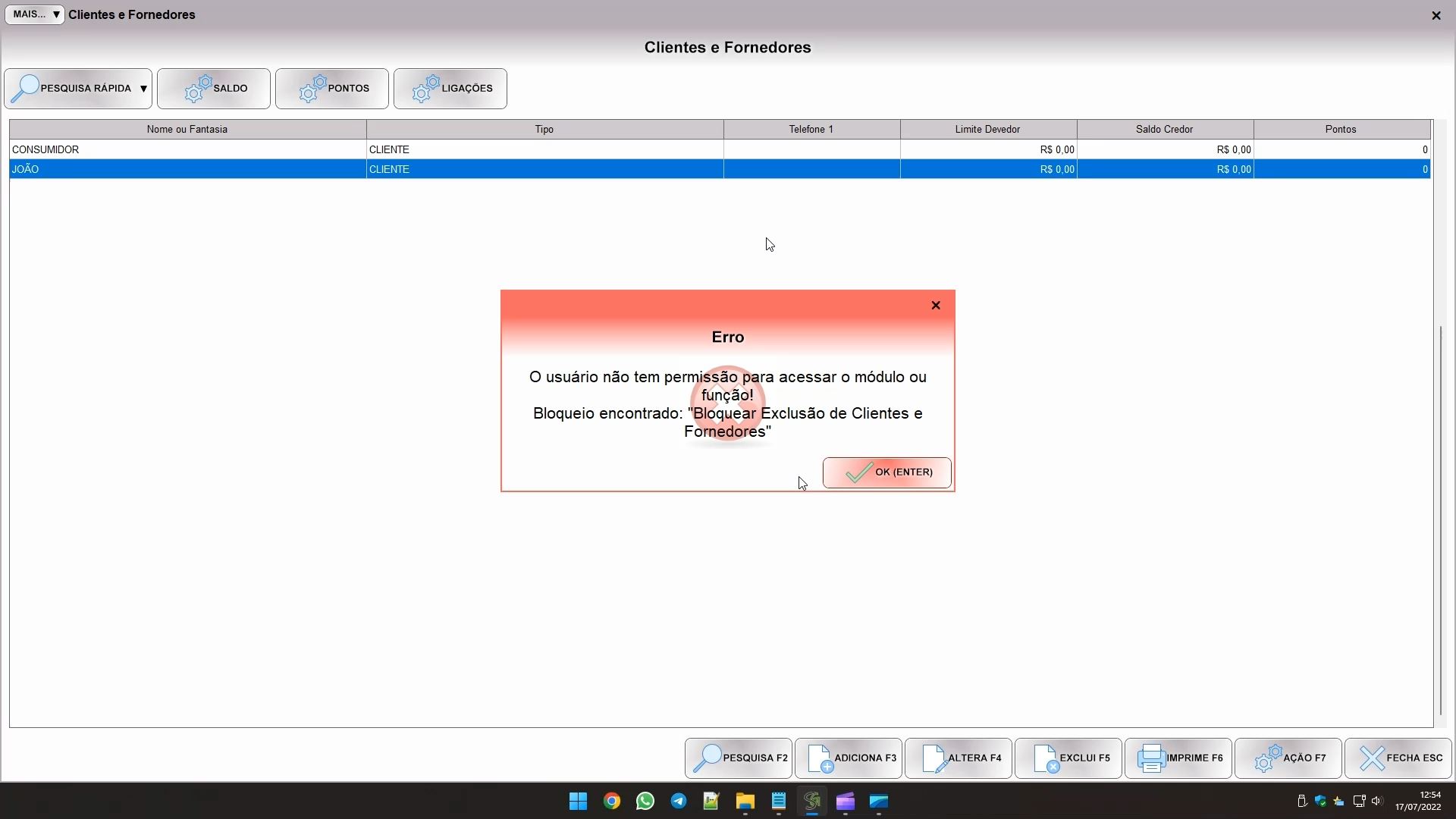
Task: Select the CONSUMIDOR row
Action: pos(187,149)
